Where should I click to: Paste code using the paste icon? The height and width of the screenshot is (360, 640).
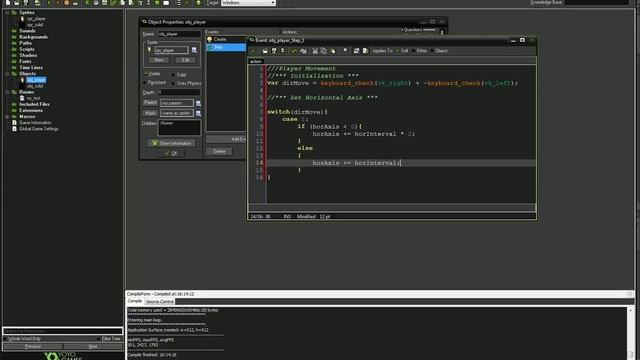(x=333, y=51)
